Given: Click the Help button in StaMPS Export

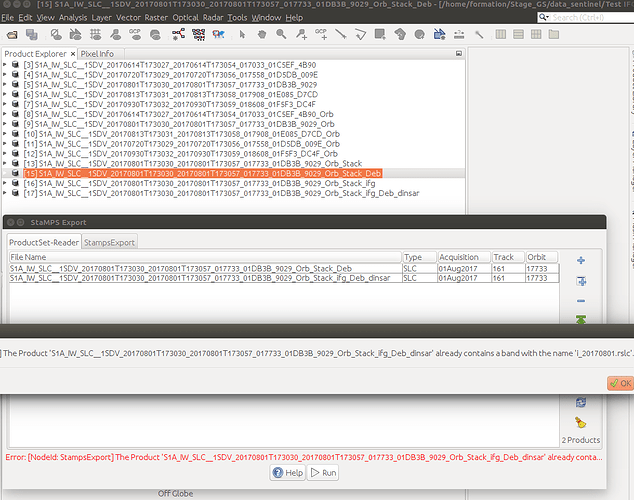Looking at the screenshot, I should click(288, 473).
